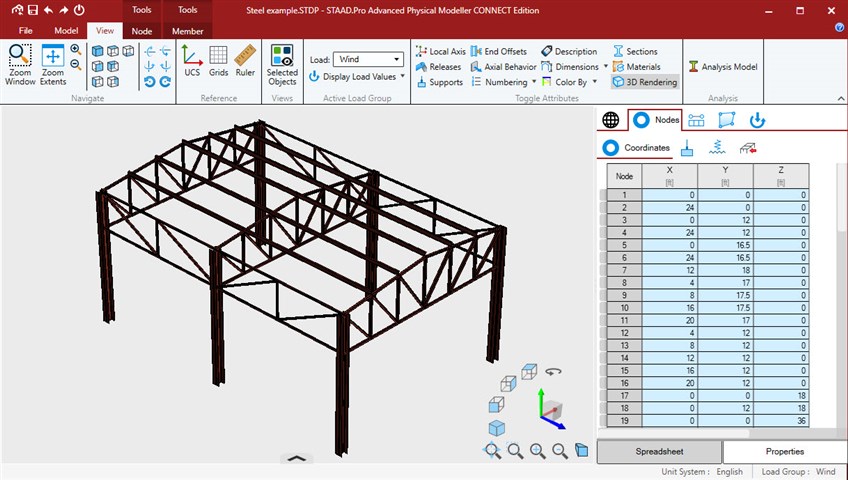Click Zoom Extents in Navigate group
The image size is (848, 480).
pyautogui.click(x=53, y=64)
